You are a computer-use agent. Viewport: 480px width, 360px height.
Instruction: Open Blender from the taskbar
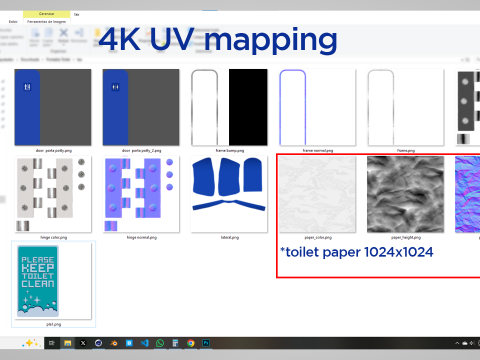[114, 343]
